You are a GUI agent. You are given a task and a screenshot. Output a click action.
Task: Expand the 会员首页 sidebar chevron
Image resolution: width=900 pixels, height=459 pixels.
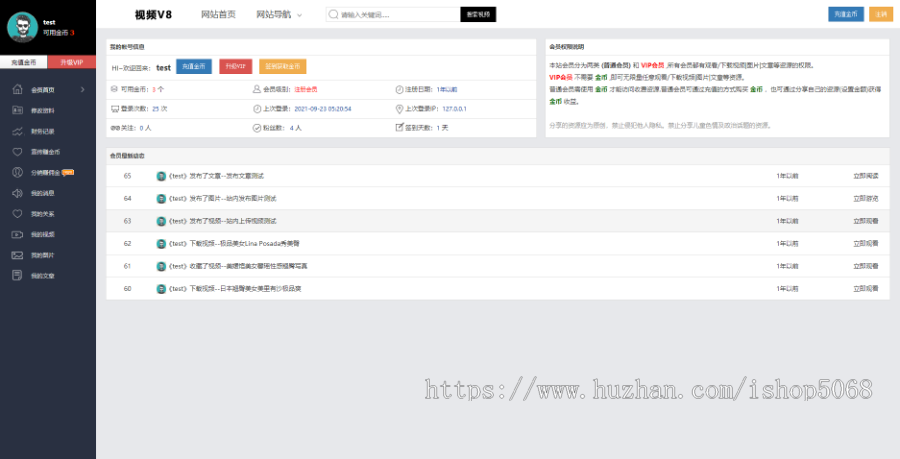pyautogui.click(x=82, y=90)
